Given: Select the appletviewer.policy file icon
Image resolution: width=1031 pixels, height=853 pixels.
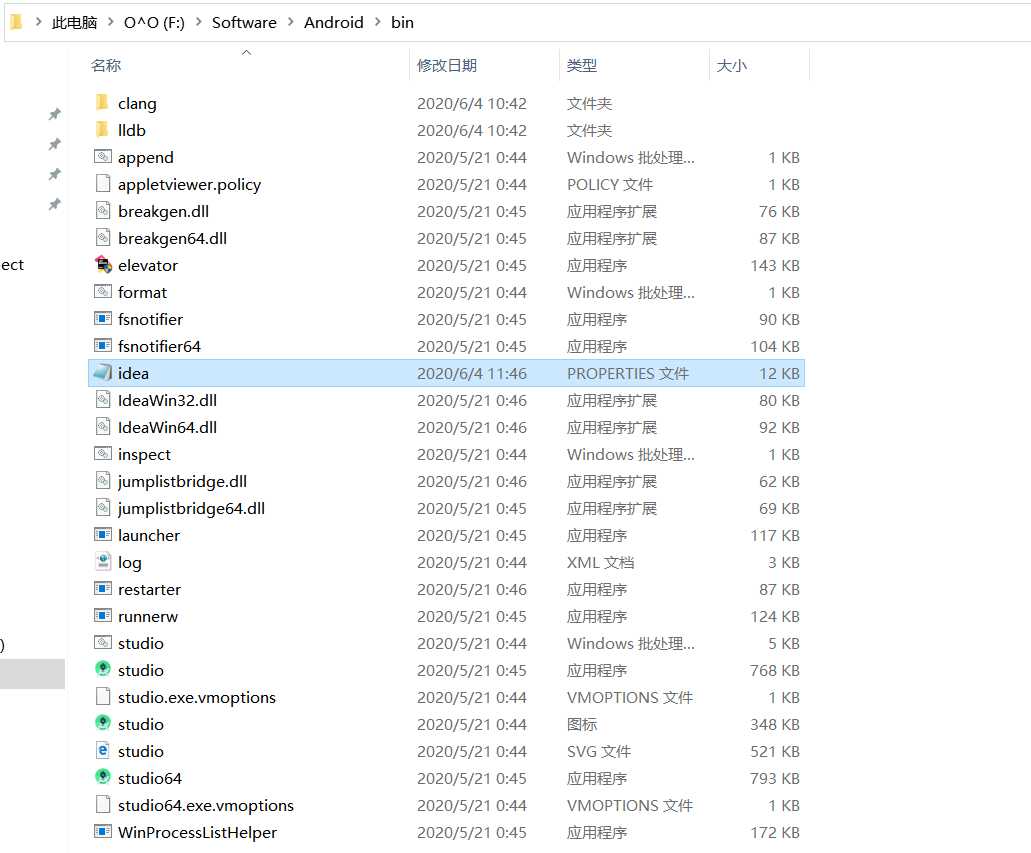Looking at the screenshot, I should point(103,183).
